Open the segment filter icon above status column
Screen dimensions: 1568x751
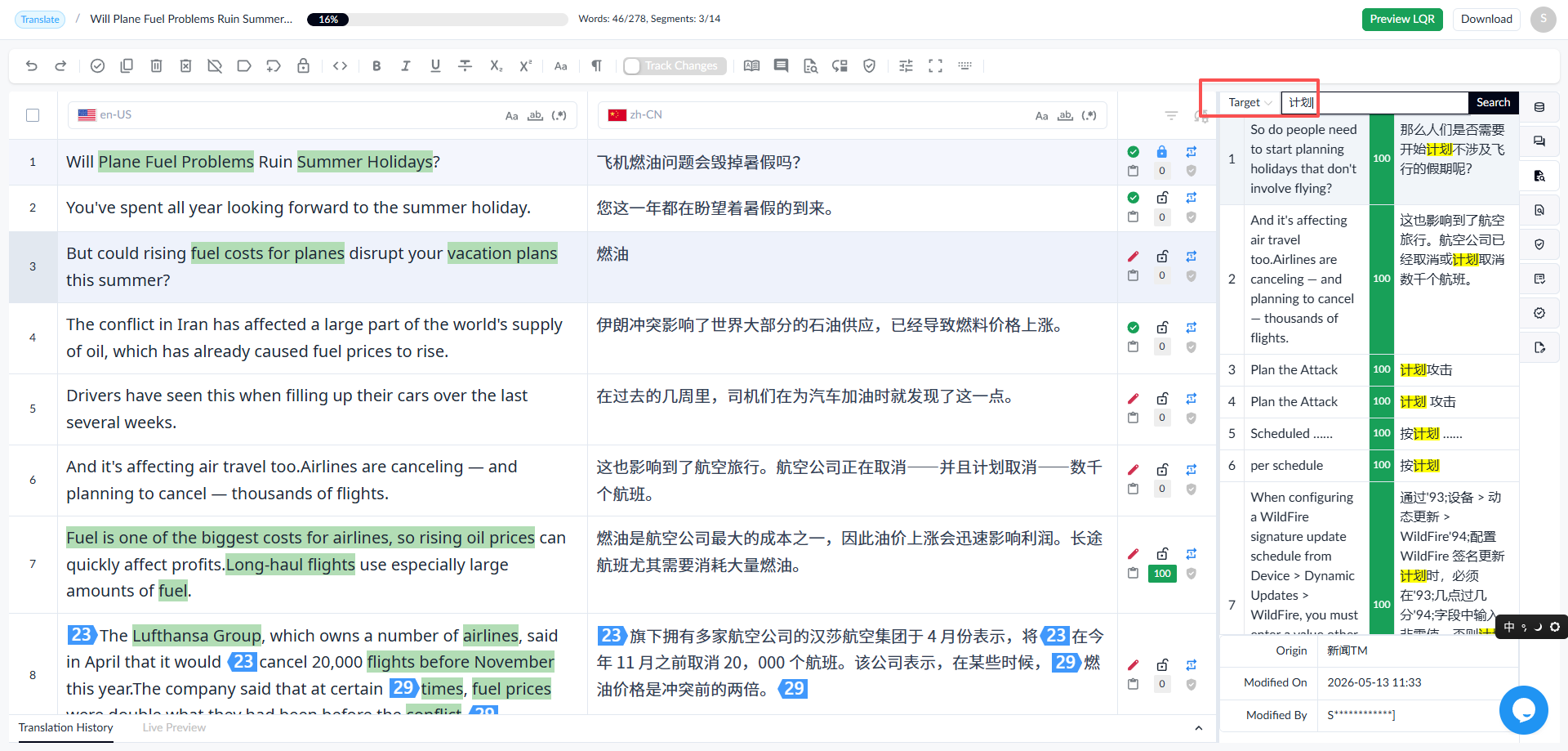[x=1171, y=116]
